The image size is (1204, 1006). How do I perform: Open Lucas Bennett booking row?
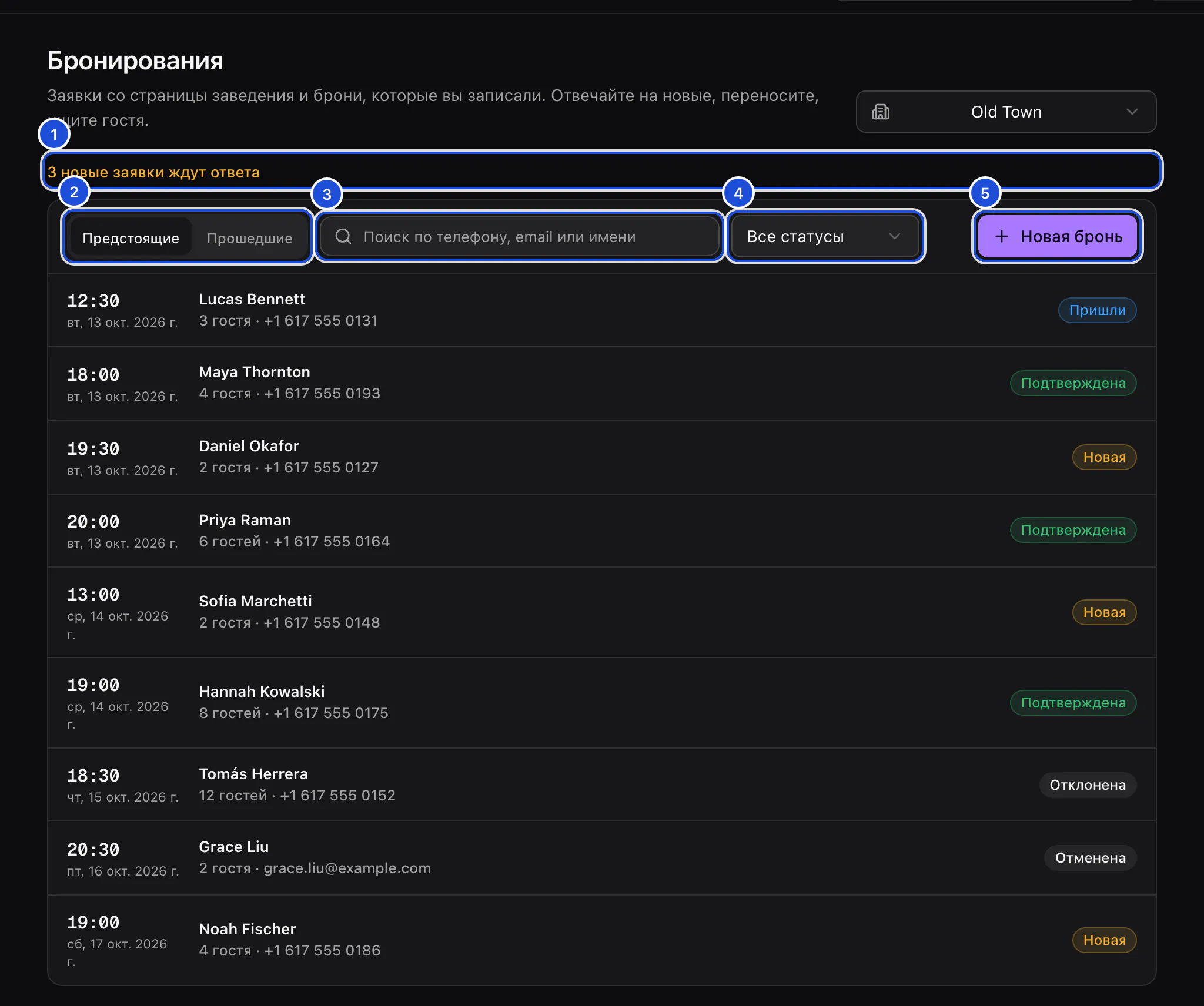pyautogui.click(x=601, y=310)
